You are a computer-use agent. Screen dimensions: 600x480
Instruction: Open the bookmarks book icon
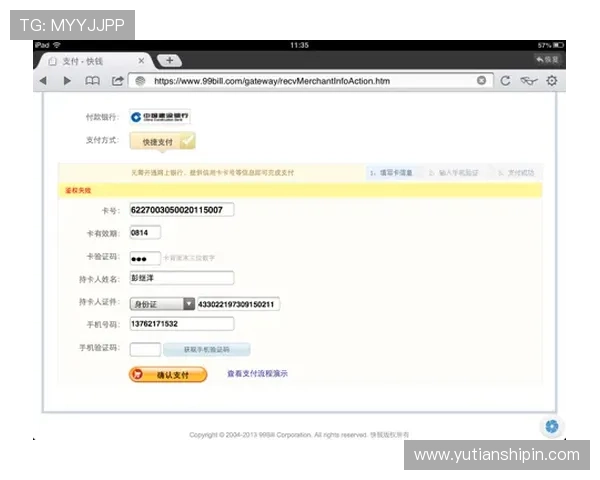pos(92,81)
